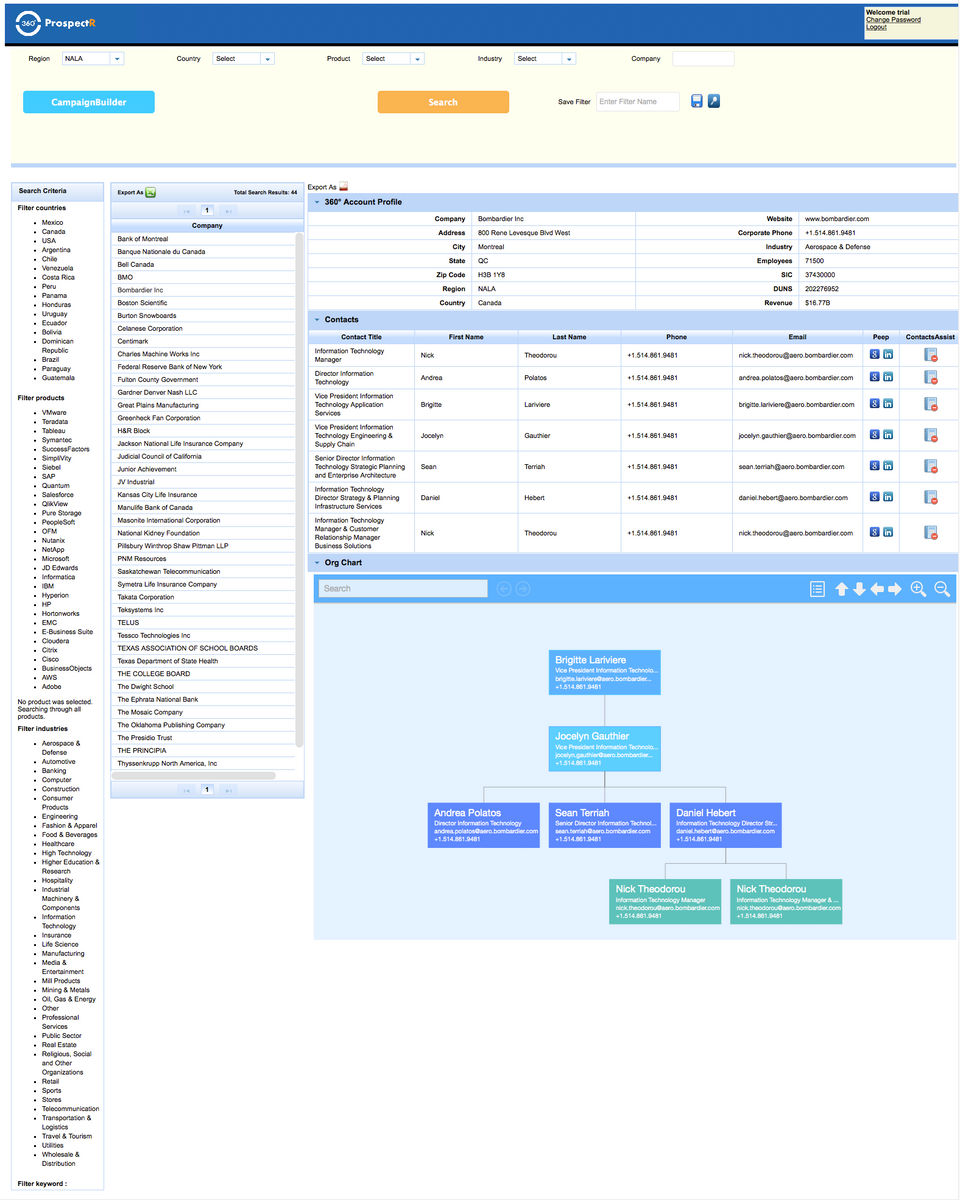Go to previous org chart search result
Image resolution: width=960 pixels, height=1200 pixels.
coord(504,588)
